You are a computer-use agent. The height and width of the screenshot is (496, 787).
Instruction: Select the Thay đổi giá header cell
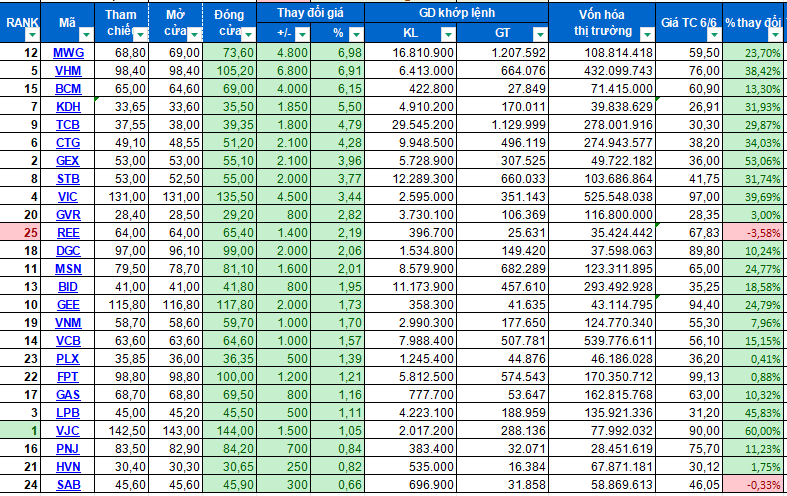coord(311,13)
